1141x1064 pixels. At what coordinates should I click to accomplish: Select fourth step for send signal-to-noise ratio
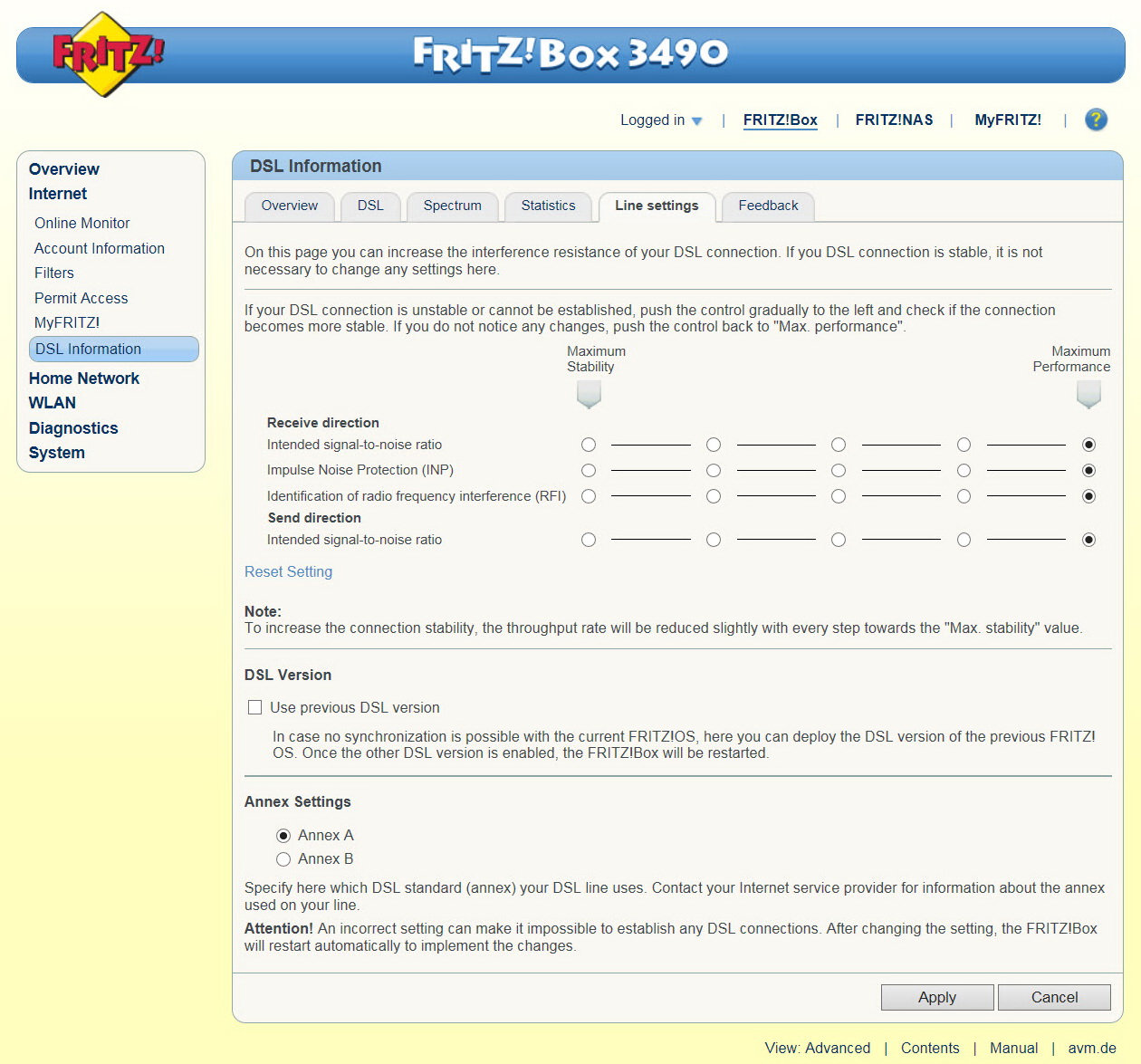click(x=964, y=540)
